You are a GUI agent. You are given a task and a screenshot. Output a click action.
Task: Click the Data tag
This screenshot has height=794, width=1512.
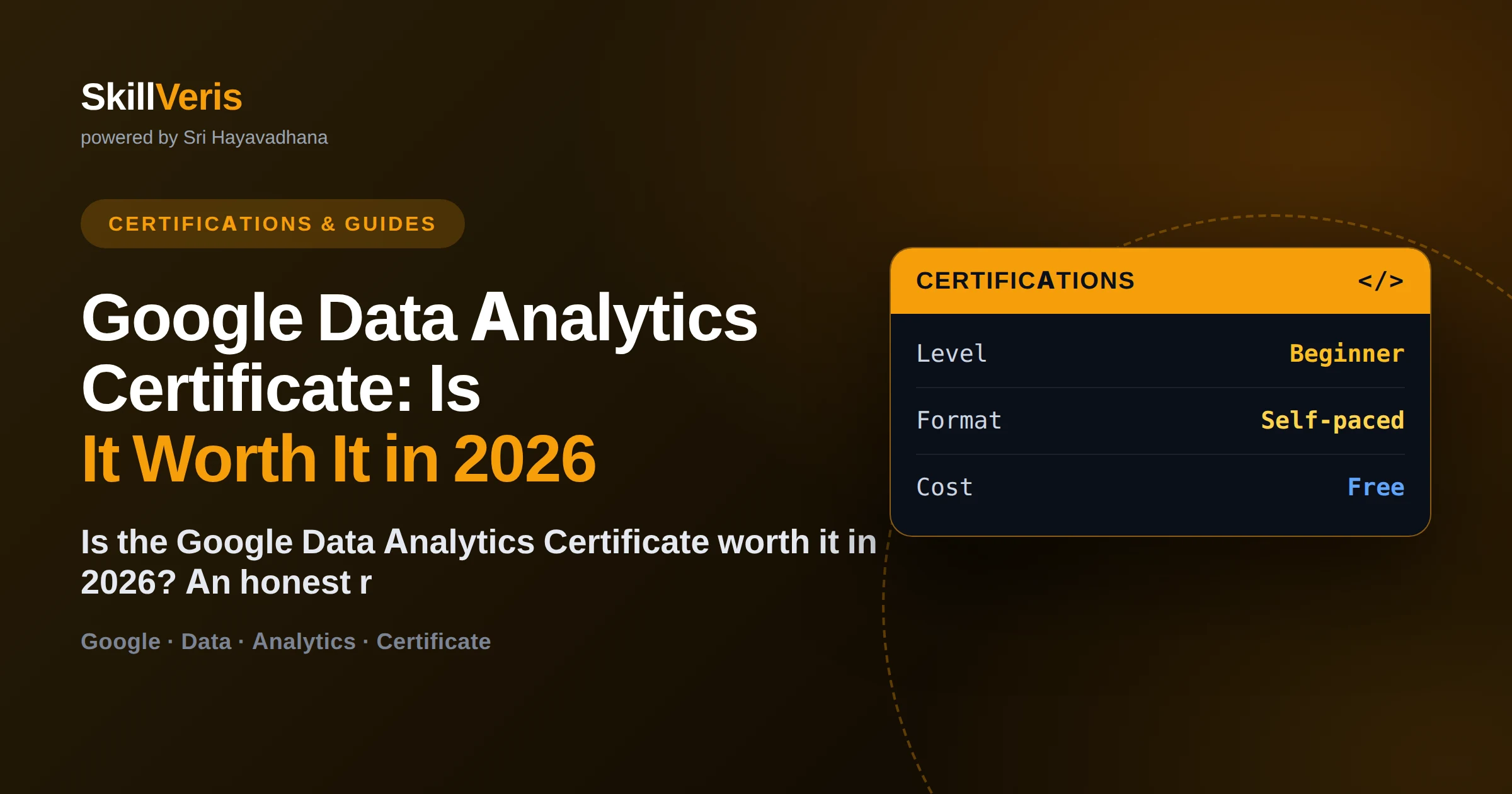206,642
